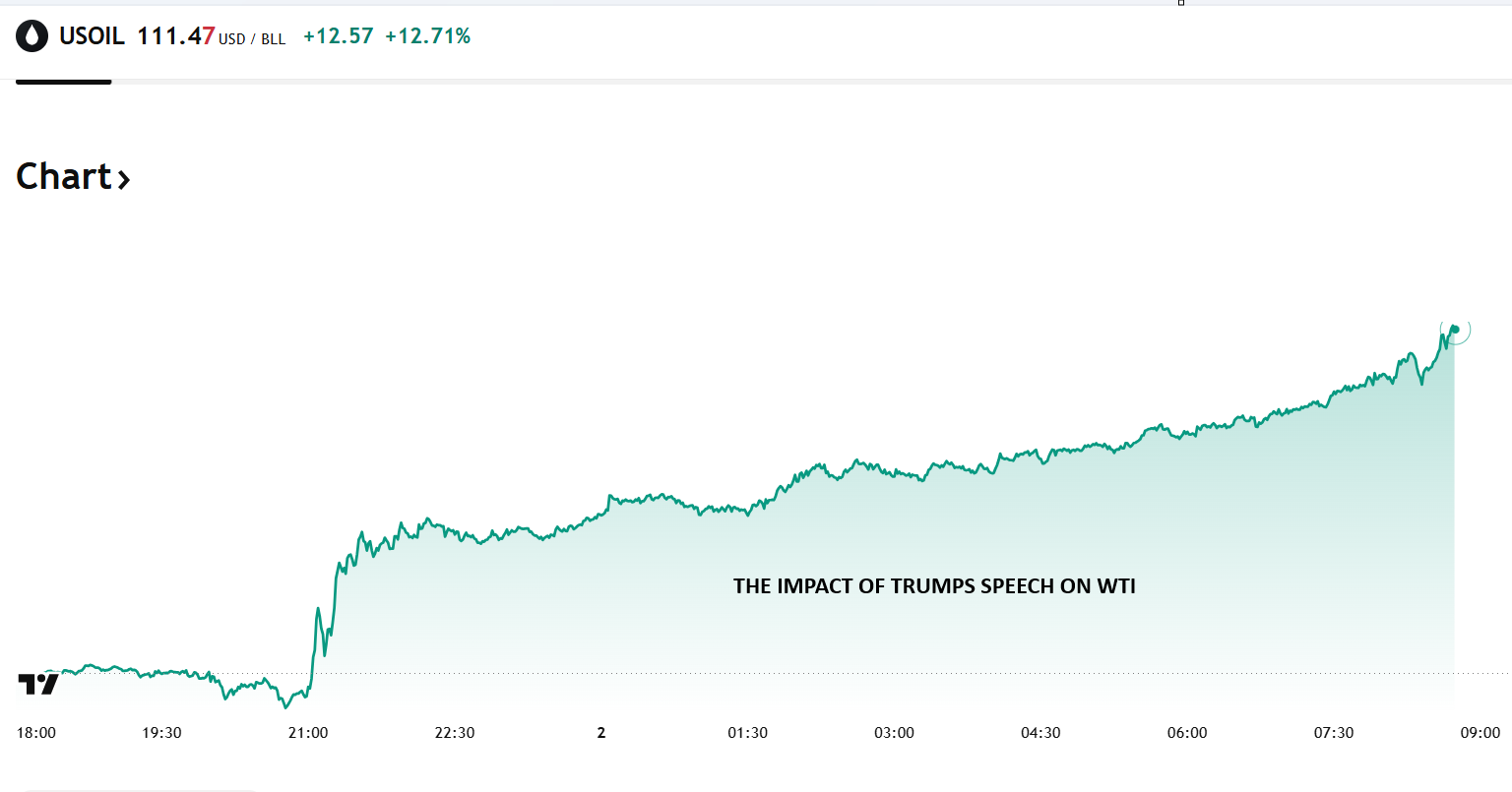Image resolution: width=1512 pixels, height=792 pixels.
Task: Click the 21:00 time axis label
Action: pos(308,733)
